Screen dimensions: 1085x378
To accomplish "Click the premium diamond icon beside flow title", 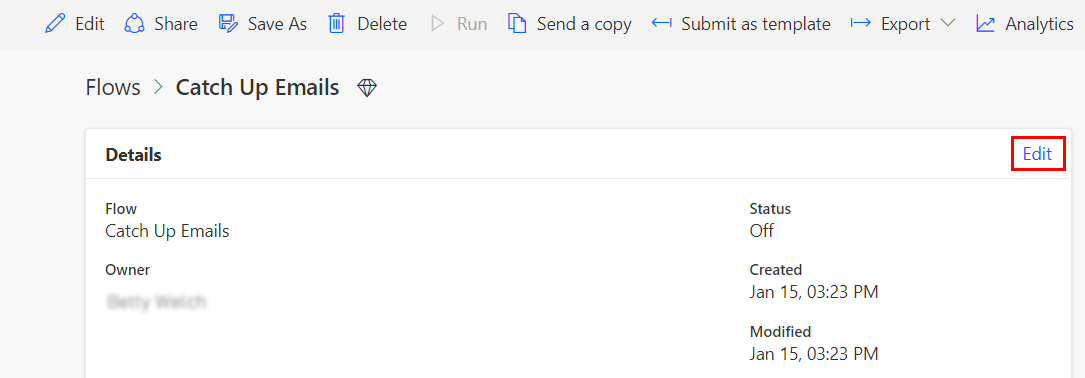I will [367, 88].
